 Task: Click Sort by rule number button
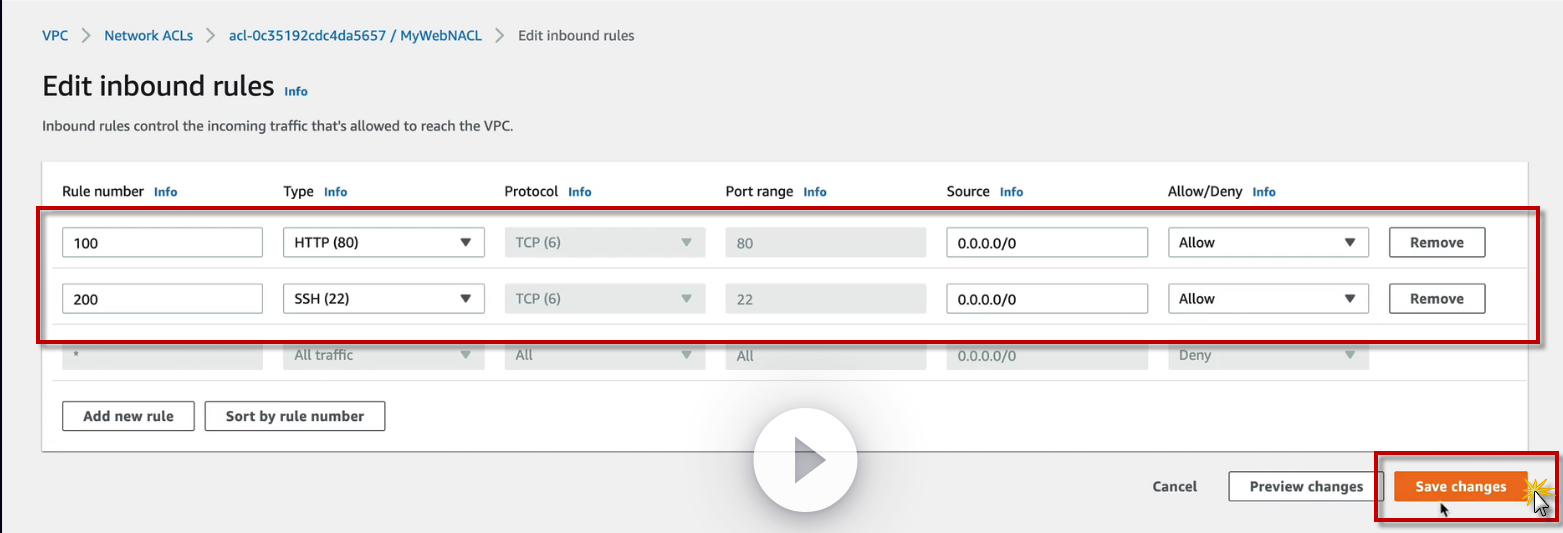click(295, 416)
